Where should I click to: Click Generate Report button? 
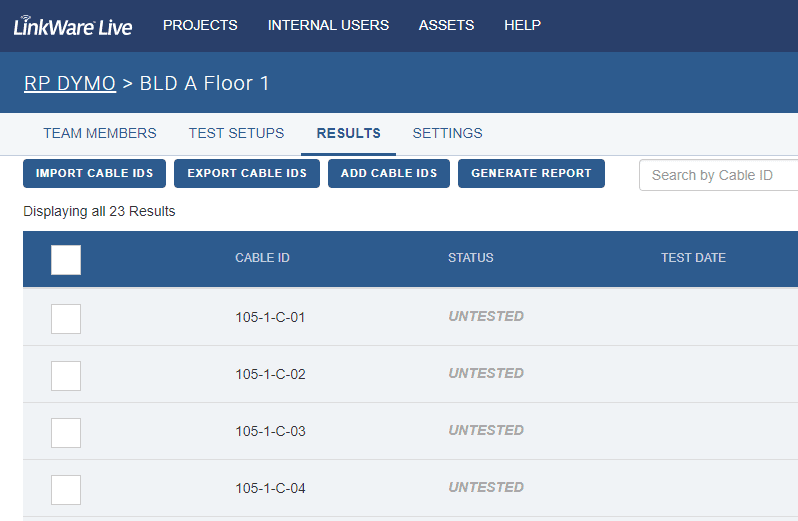click(531, 173)
